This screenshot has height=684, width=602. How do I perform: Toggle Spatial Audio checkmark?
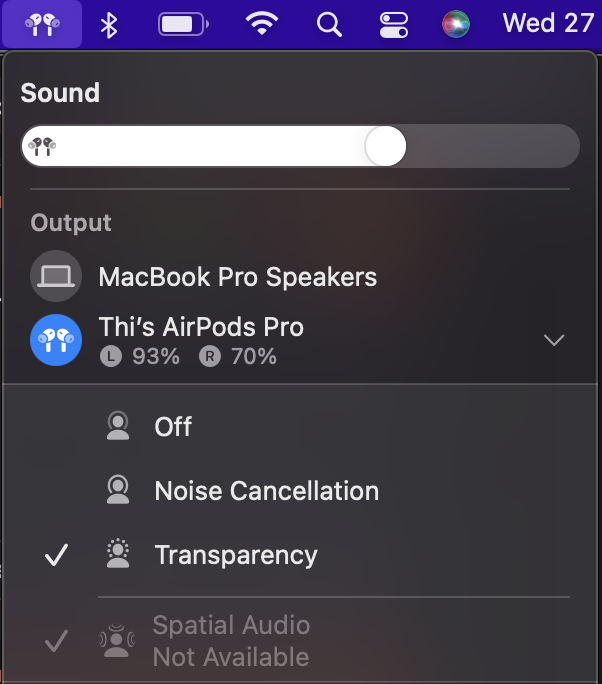click(56, 641)
